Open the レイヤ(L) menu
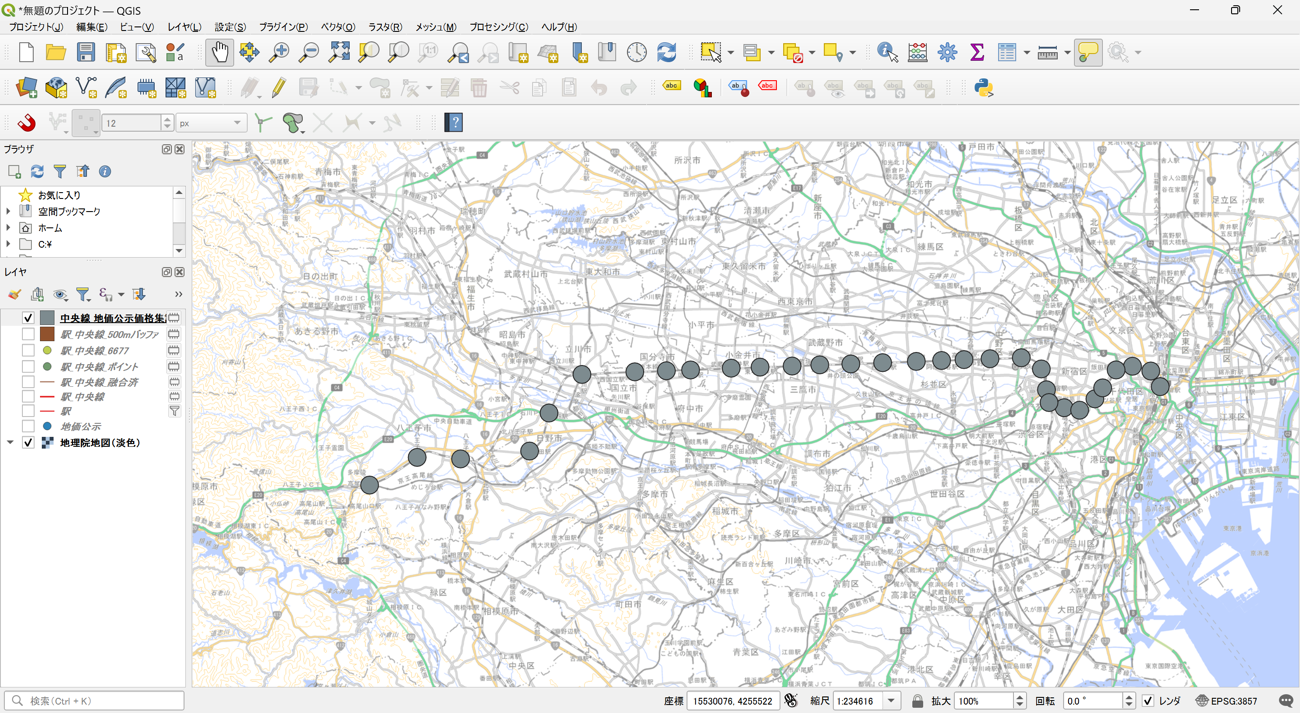Image resolution: width=1300 pixels, height=713 pixels. (x=184, y=27)
